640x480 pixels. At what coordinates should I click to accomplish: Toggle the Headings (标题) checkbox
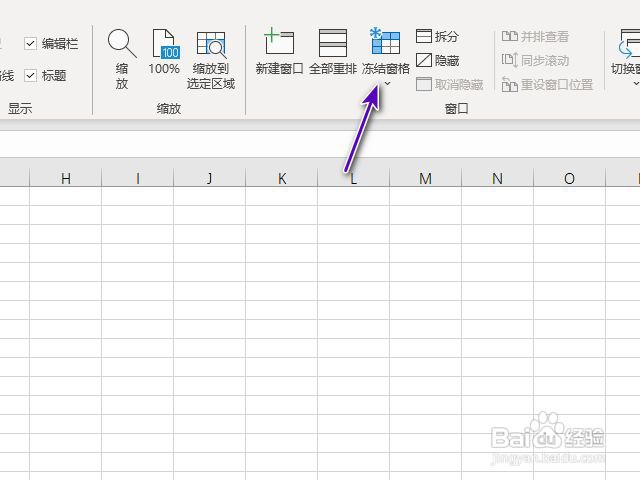(31, 76)
